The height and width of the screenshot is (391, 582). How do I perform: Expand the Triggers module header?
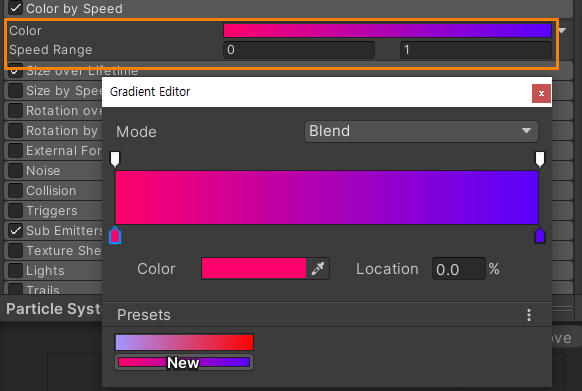(x=52, y=211)
